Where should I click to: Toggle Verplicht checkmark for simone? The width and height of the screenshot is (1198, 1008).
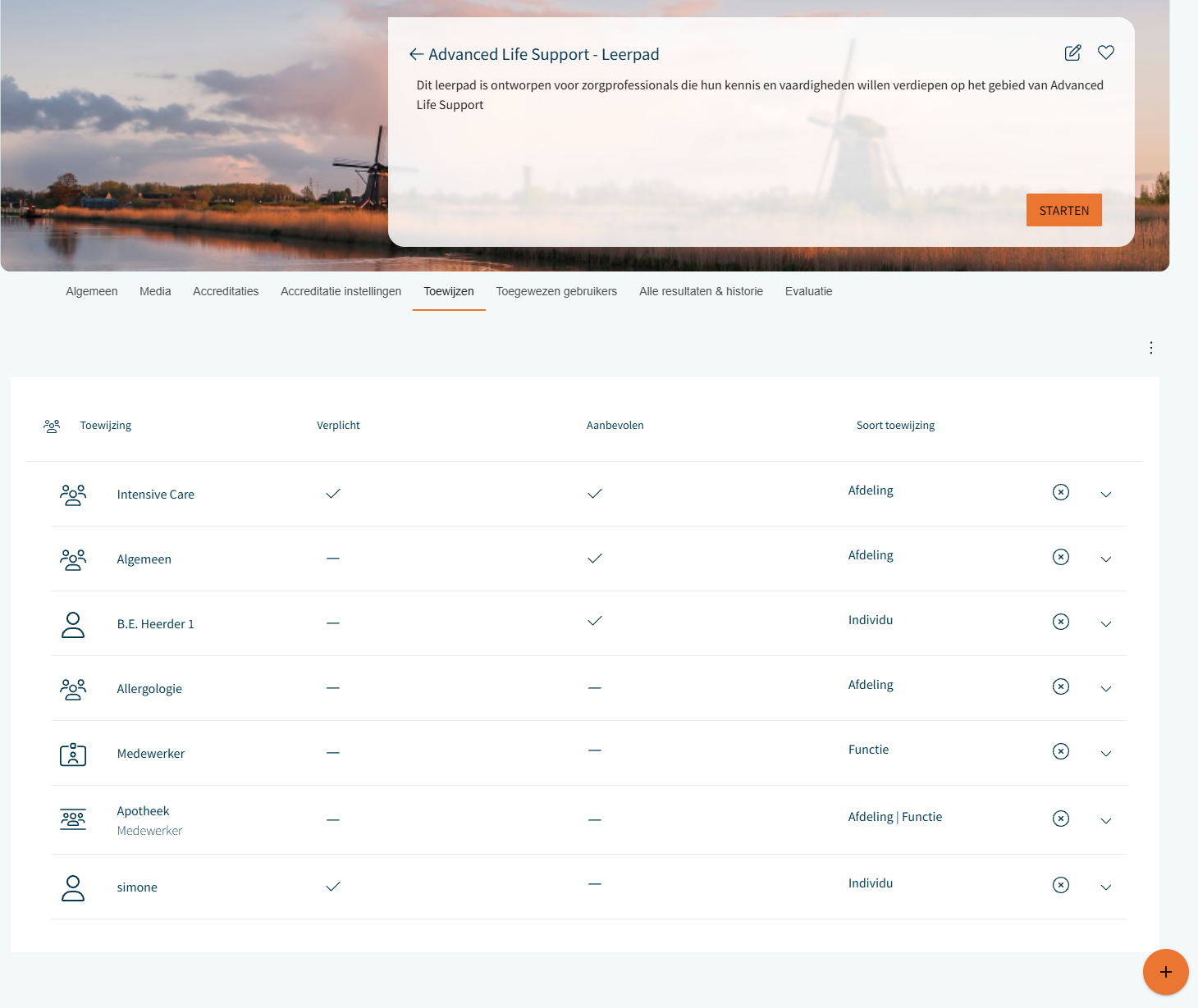333,887
